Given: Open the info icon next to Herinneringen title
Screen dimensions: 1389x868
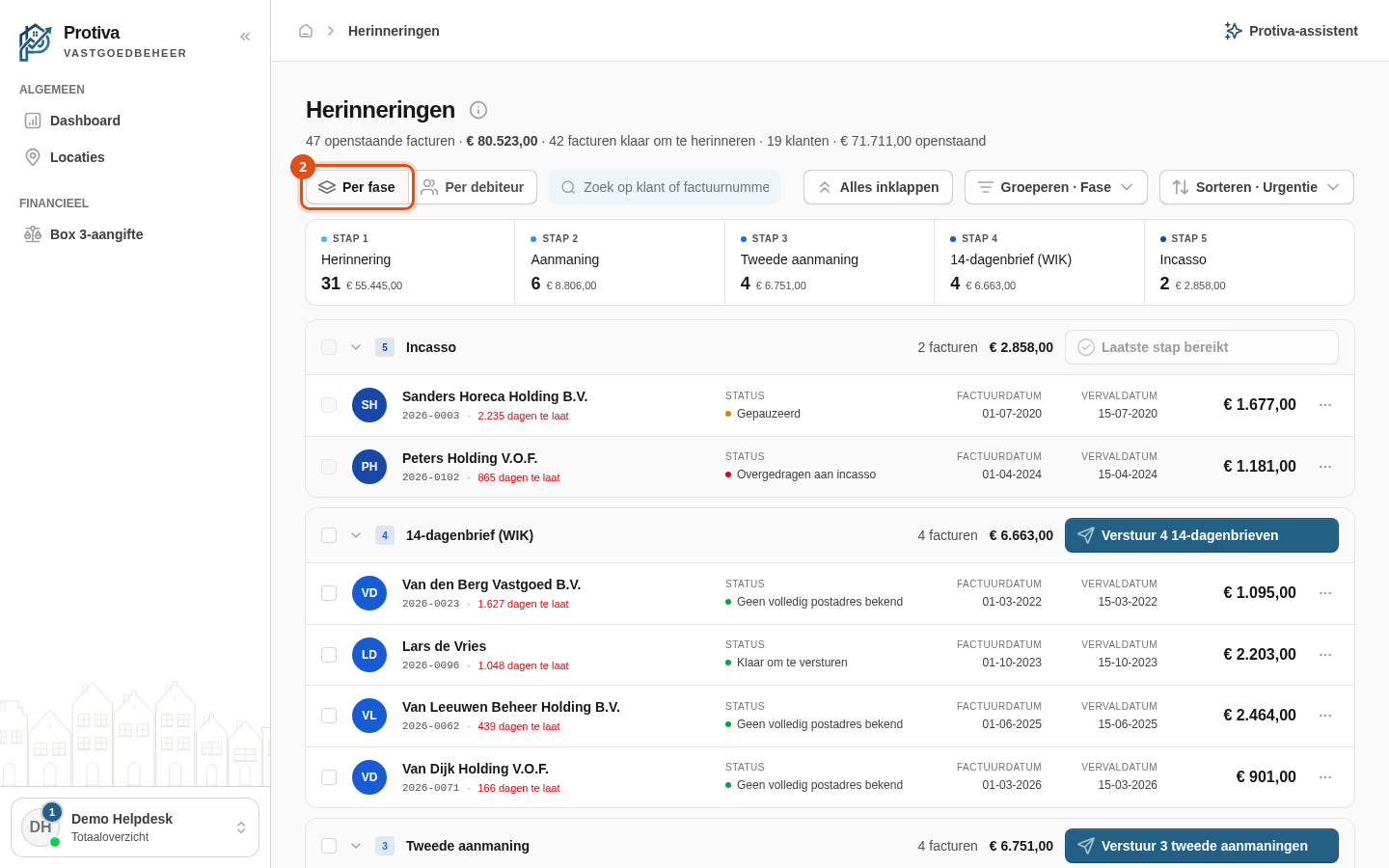Looking at the screenshot, I should coord(478,110).
